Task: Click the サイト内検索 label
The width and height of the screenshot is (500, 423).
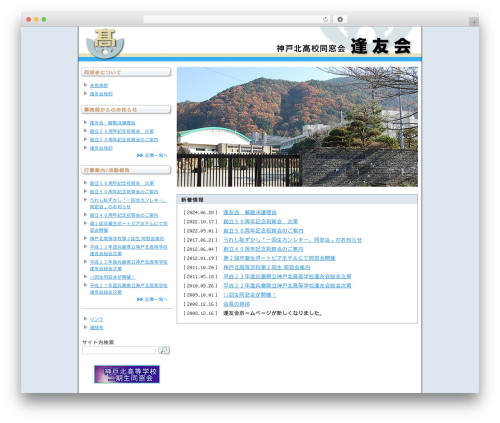Action: 98,342
